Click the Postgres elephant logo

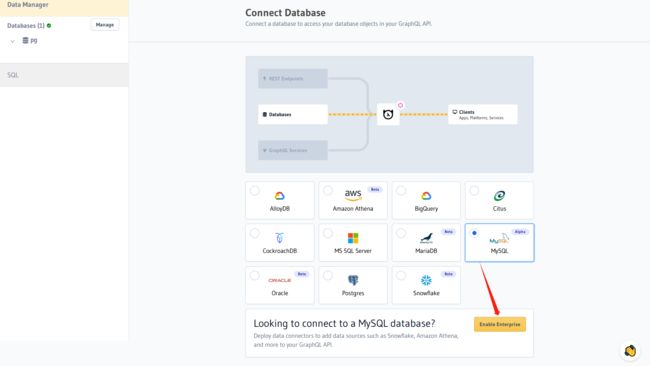click(x=353, y=280)
